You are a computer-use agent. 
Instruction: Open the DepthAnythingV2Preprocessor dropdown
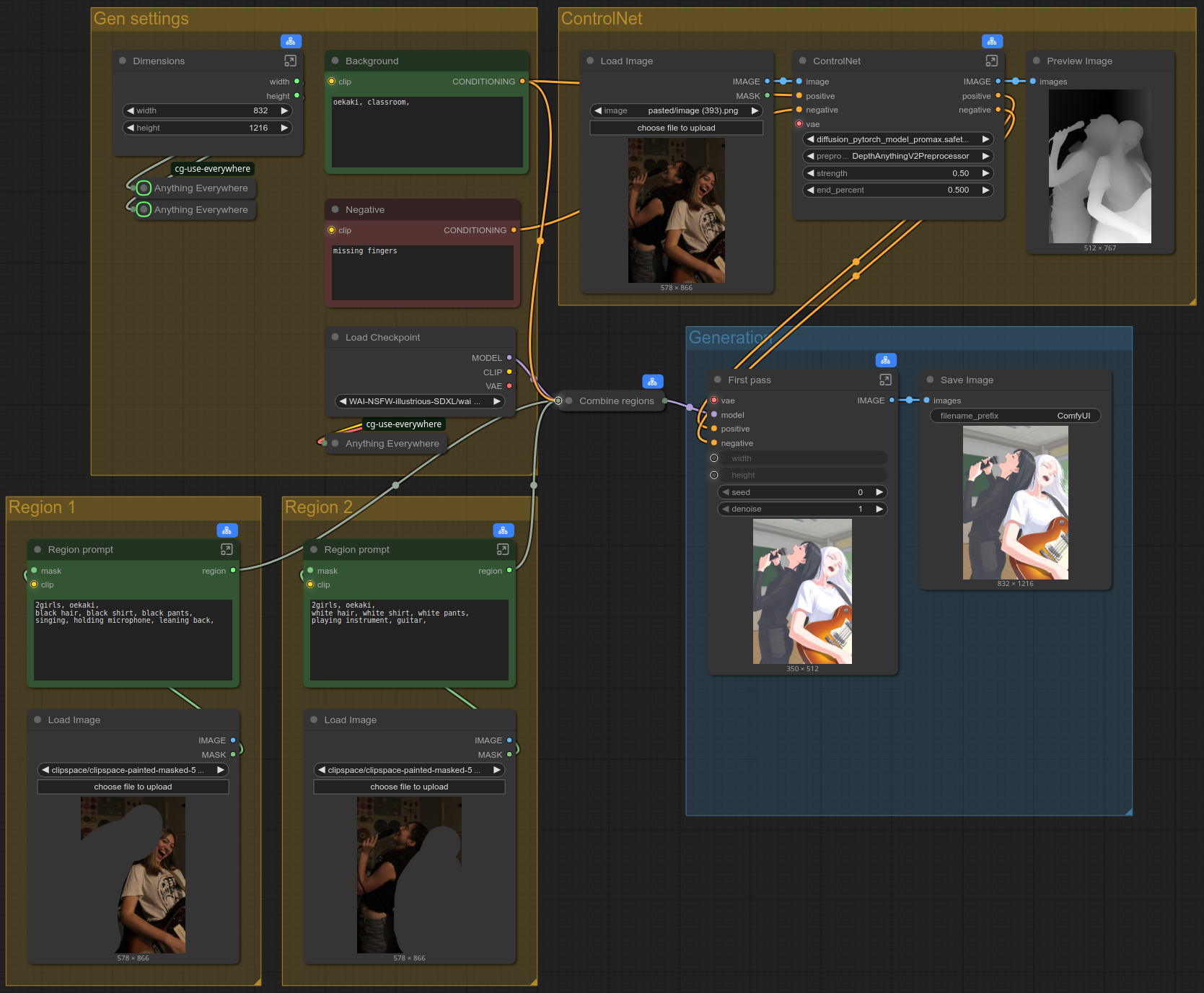coord(897,157)
